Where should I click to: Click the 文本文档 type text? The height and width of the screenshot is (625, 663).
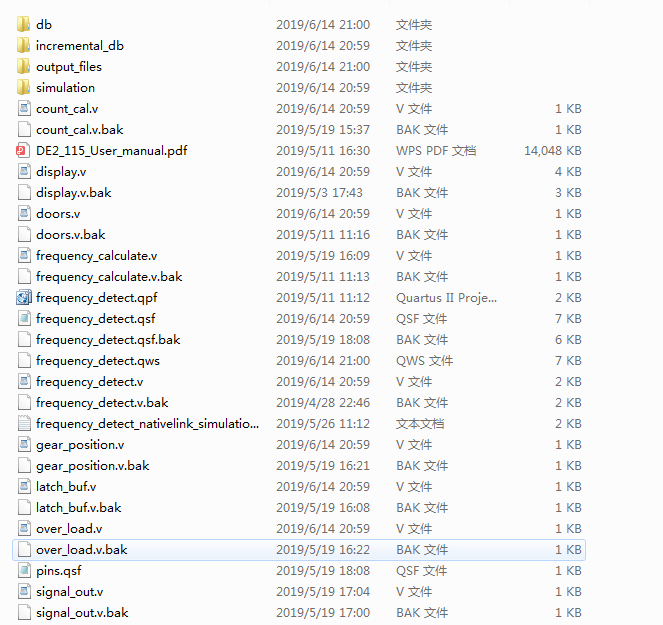(420, 424)
